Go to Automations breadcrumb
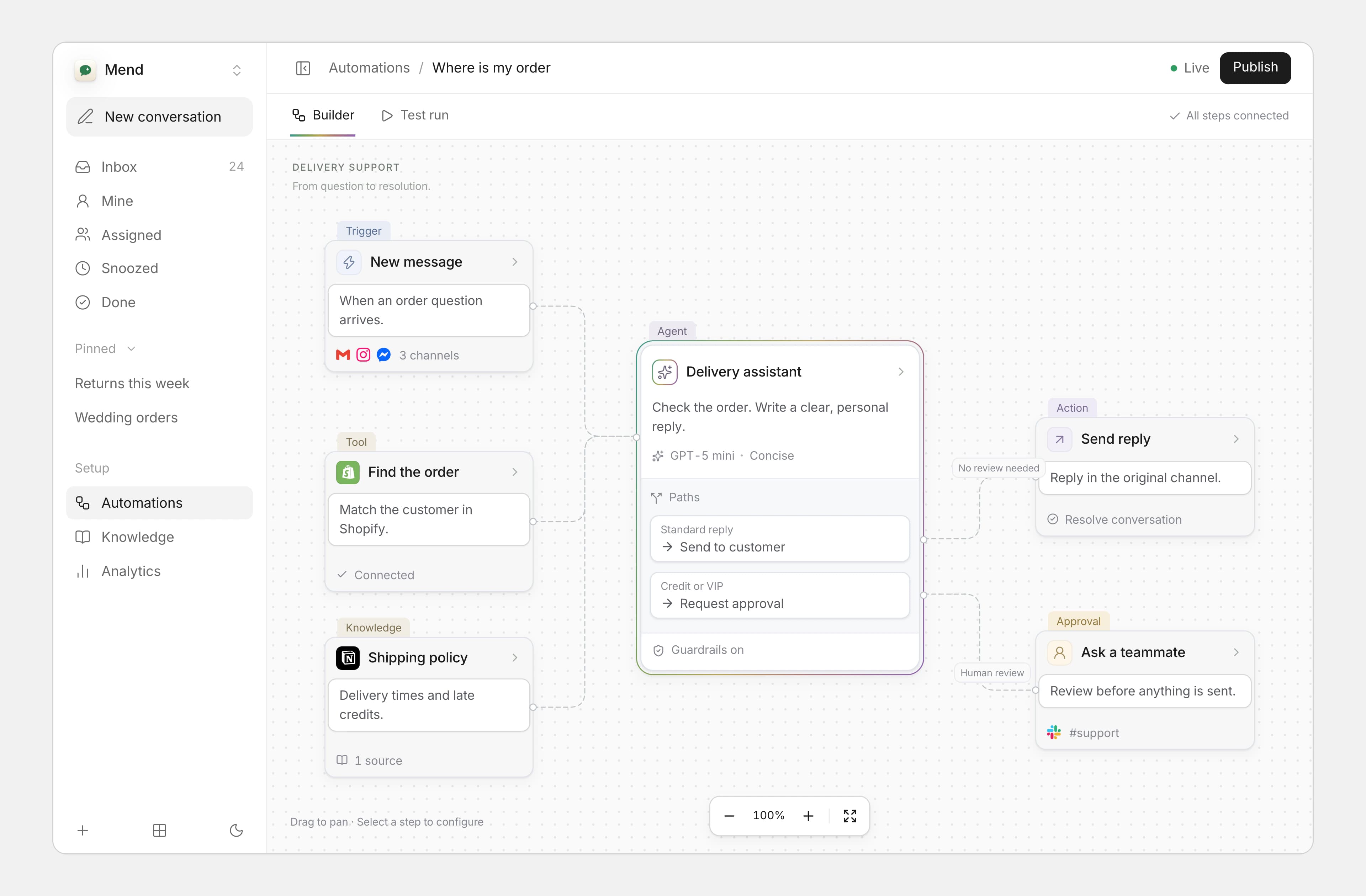The height and width of the screenshot is (896, 1366). pyautogui.click(x=369, y=68)
